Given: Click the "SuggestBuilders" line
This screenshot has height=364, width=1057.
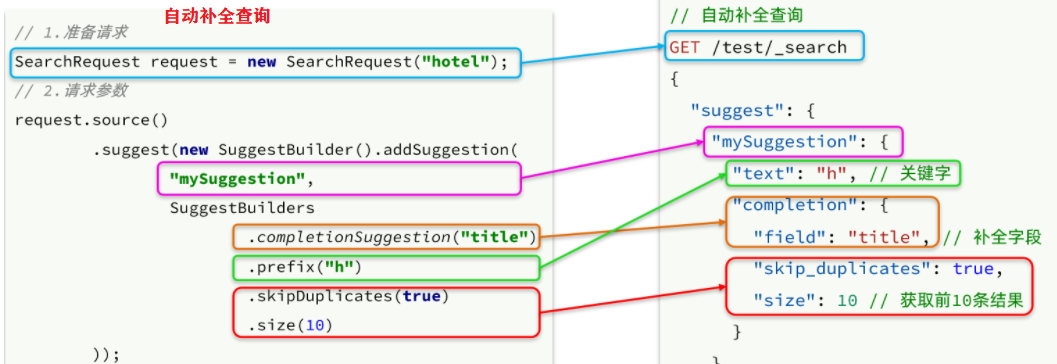Looking at the screenshot, I should (x=242, y=208).
